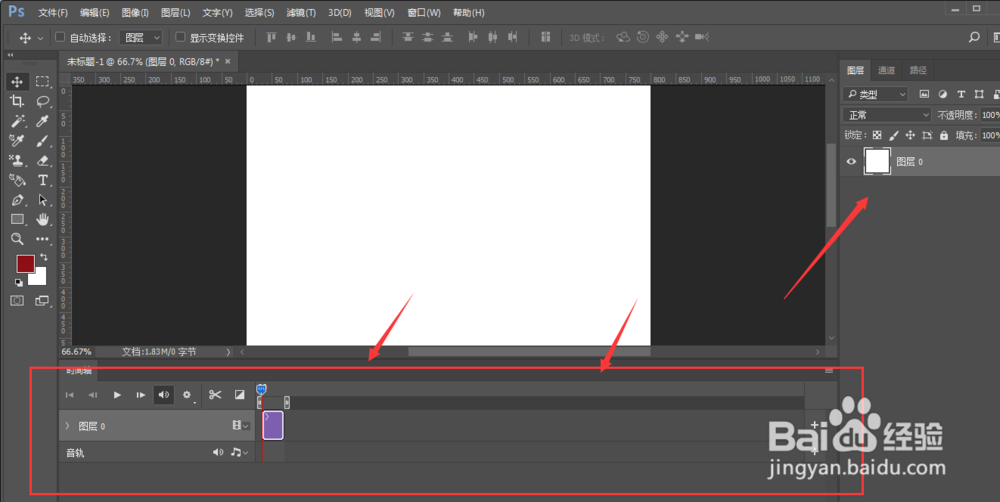Toggle Quick Mask mode

[x=17, y=300]
